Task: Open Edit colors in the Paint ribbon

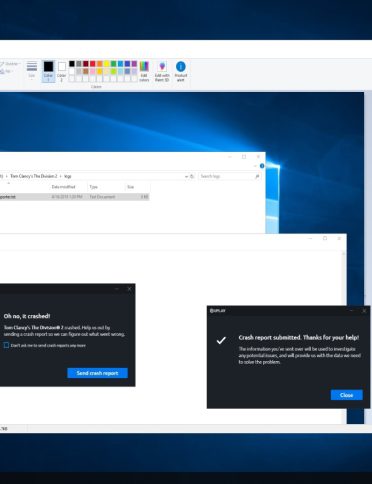Action: coord(144,71)
